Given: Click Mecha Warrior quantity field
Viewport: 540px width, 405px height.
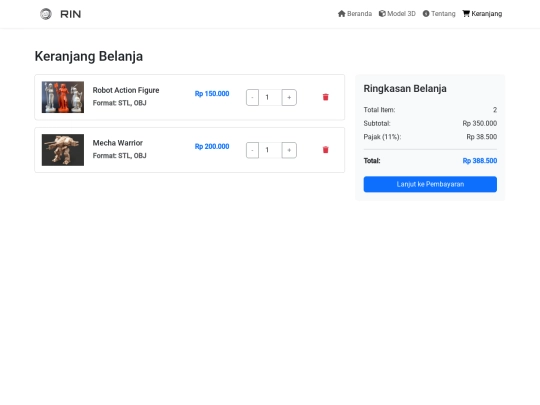Looking at the screenshot, I should coord(270,150).
